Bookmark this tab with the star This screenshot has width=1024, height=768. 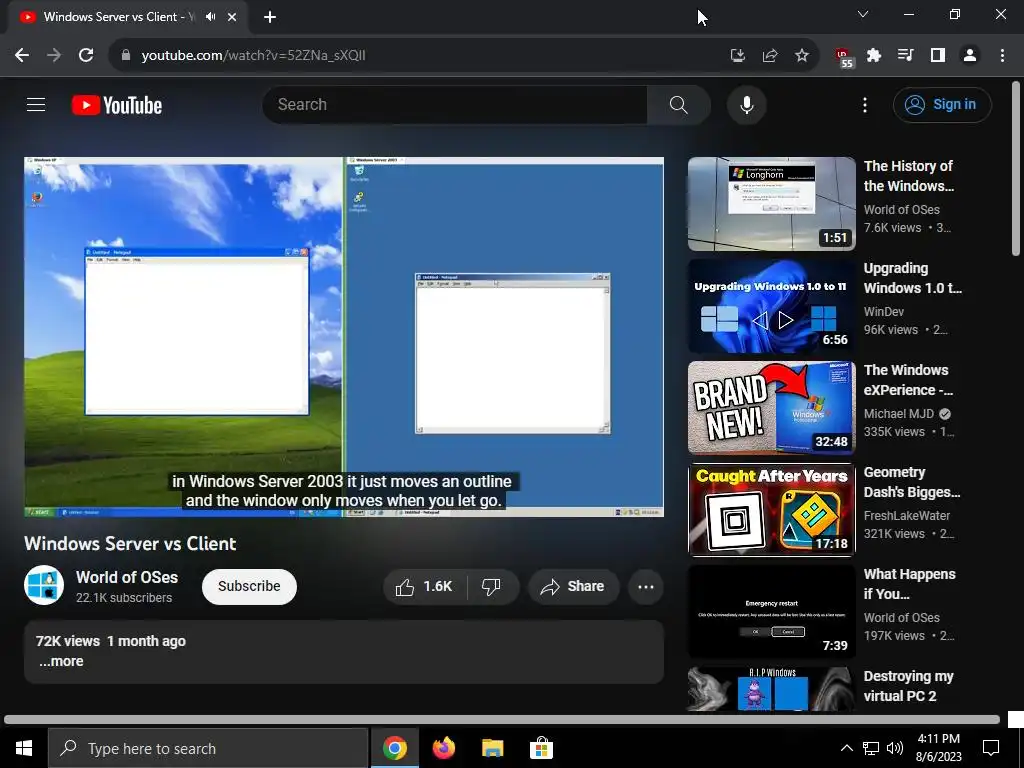tap(802, 56)
